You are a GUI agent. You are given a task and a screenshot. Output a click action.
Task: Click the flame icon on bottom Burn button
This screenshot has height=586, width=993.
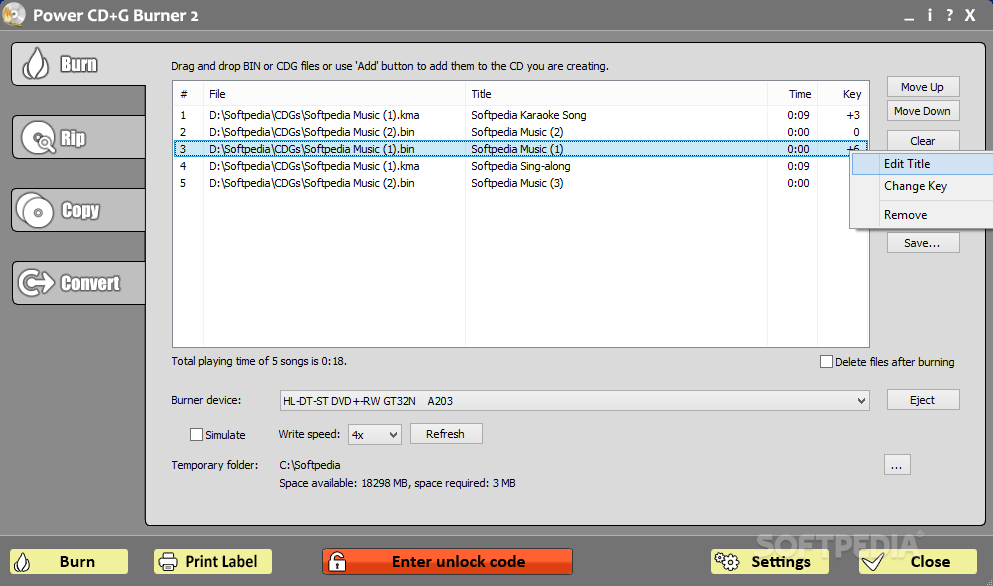(22, 562)
